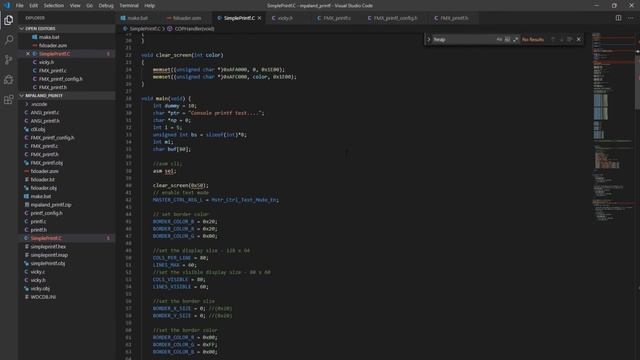The height and width of the screenshot is (360, 640).
Task: Toggle Use Regular Expression in find widget
Action: pos(516,40)
